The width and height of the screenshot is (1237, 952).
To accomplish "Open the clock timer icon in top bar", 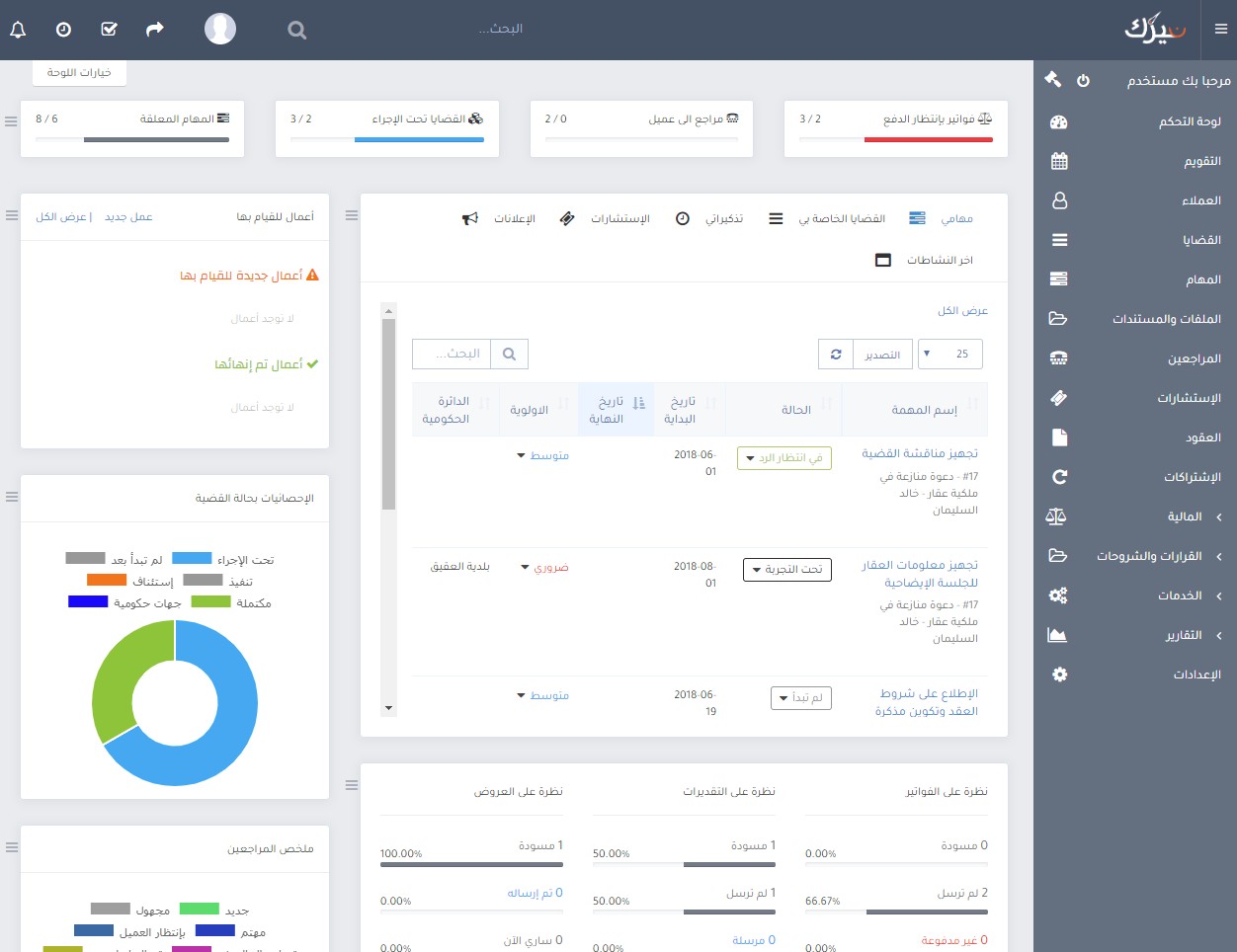I will pos(63,30).
